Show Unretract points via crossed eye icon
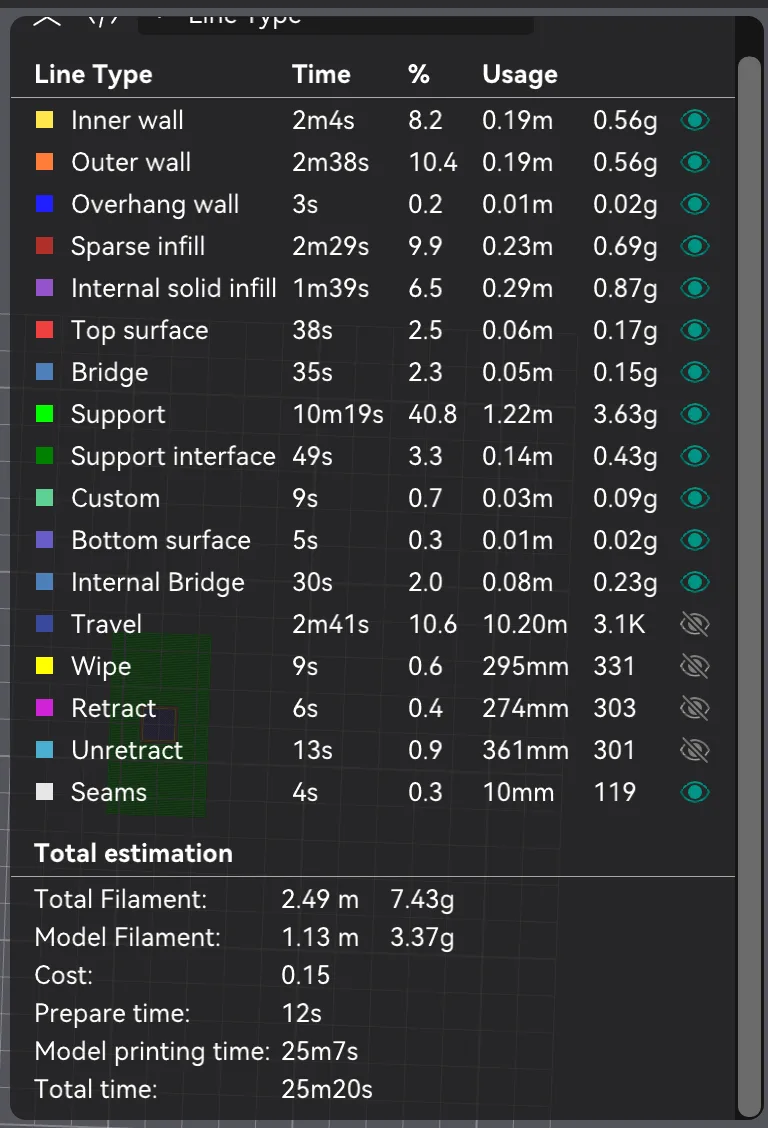Viewport: 768px width, 1128px height. (695, 750)
